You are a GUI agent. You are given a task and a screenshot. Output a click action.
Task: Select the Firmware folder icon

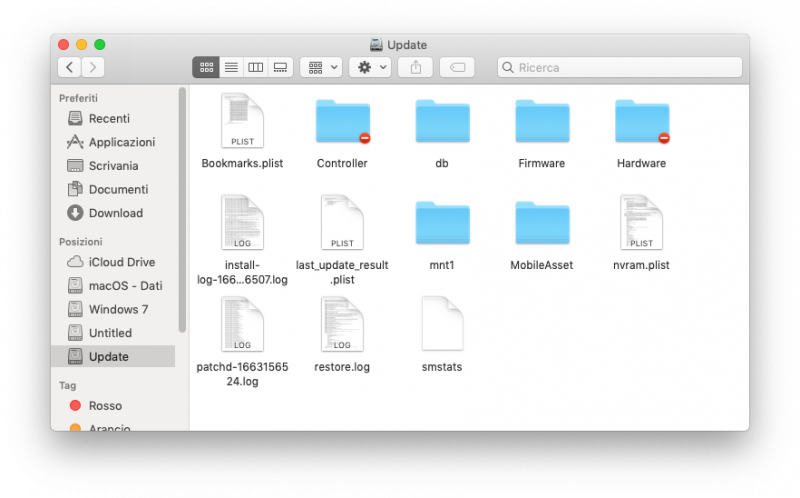[x=542, y=121]
